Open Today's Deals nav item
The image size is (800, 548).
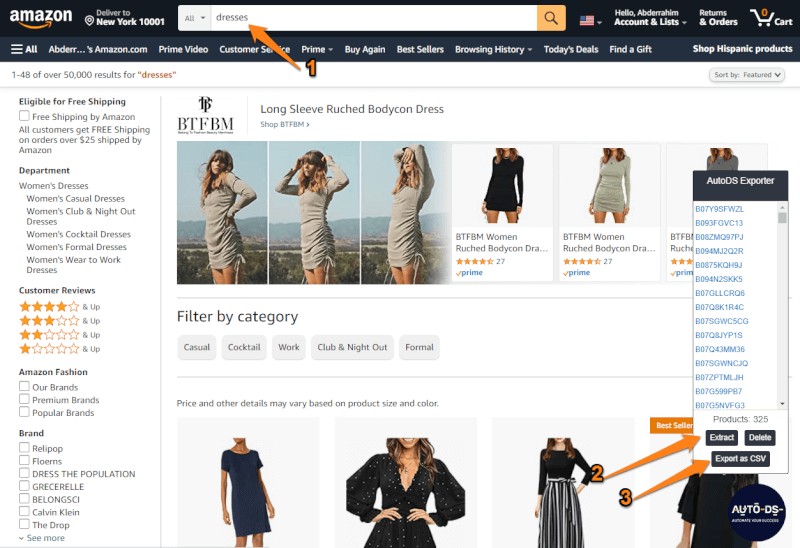click(571, 49)
